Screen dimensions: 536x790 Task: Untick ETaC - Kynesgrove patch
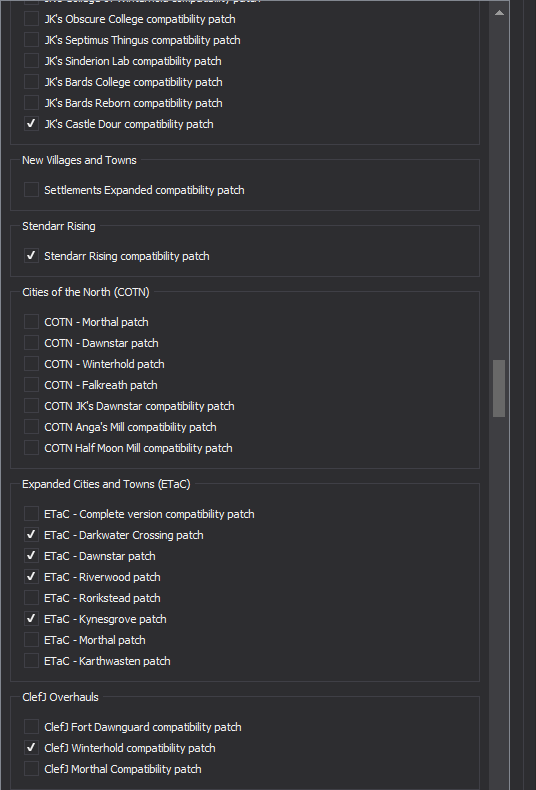click(31, 619)
